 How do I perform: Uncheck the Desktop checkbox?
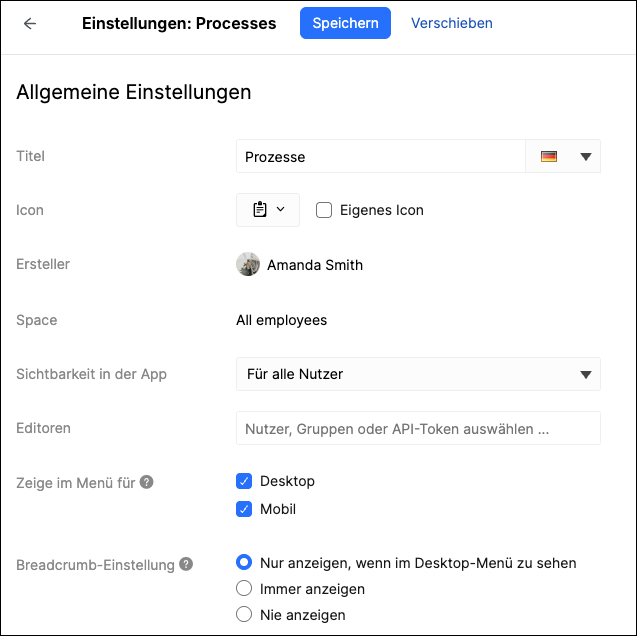click(244, 481)
